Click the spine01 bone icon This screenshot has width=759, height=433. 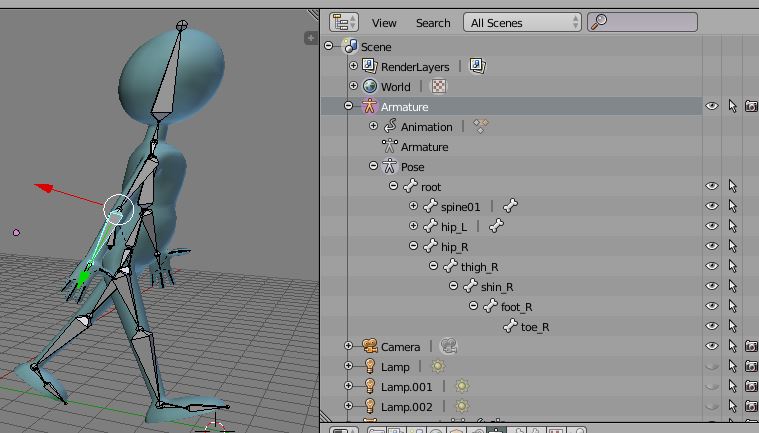(x=430, y=207)
